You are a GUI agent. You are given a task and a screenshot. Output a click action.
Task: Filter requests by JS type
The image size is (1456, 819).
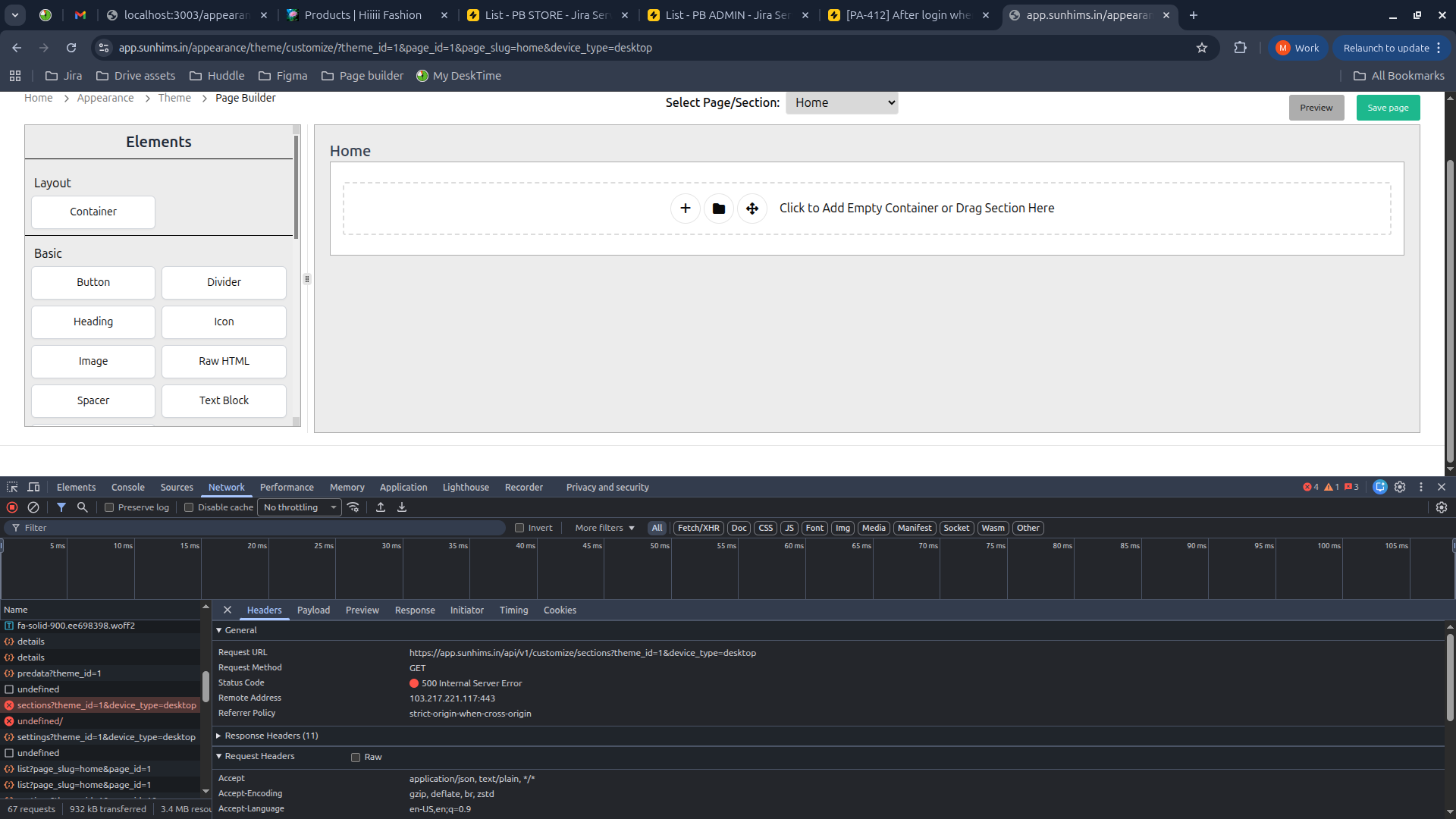[x=789, y=528]
